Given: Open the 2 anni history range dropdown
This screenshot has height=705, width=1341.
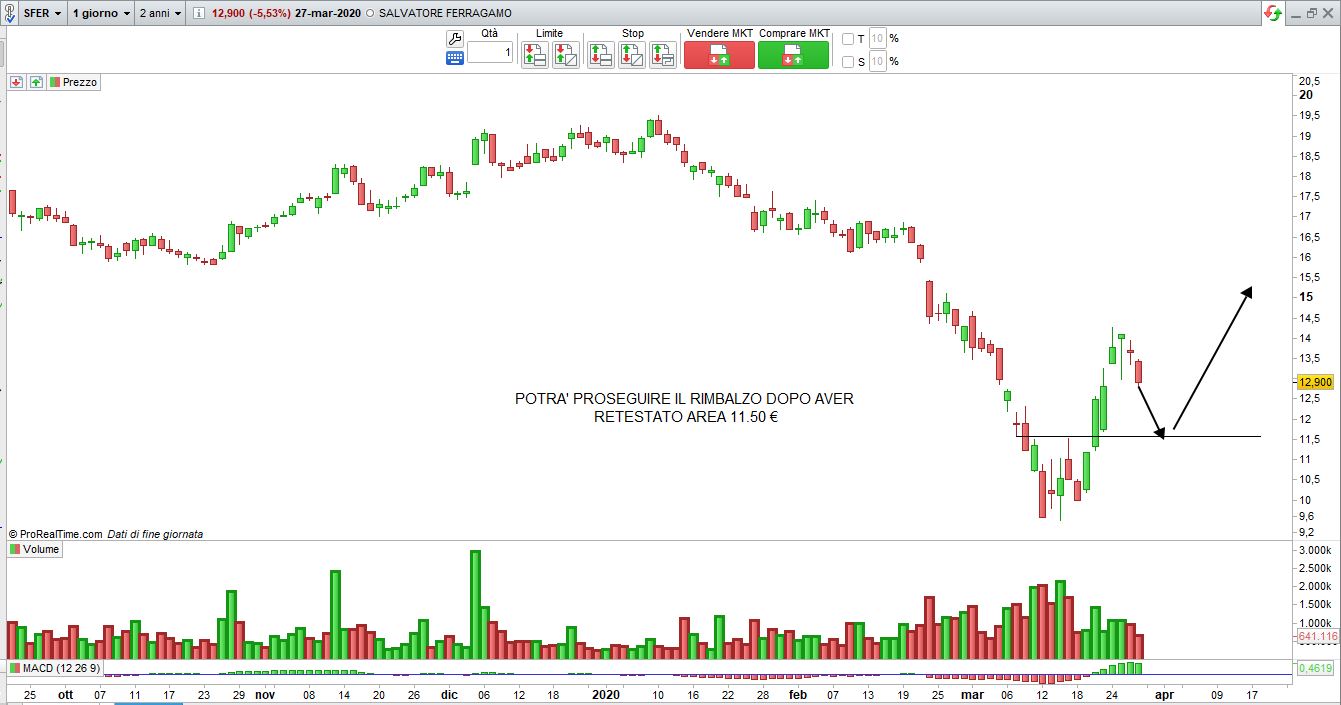Looking at the screenshot, I should pyautogui.click(x=160, y=14).
